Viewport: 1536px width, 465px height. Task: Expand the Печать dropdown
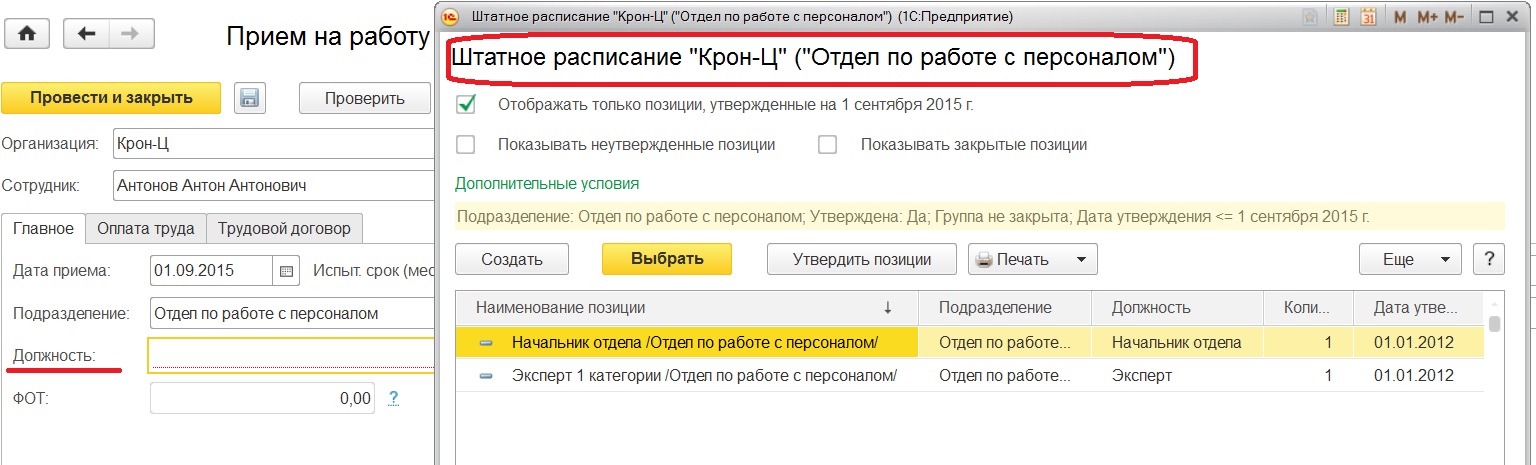click(x=1080, y=260)
